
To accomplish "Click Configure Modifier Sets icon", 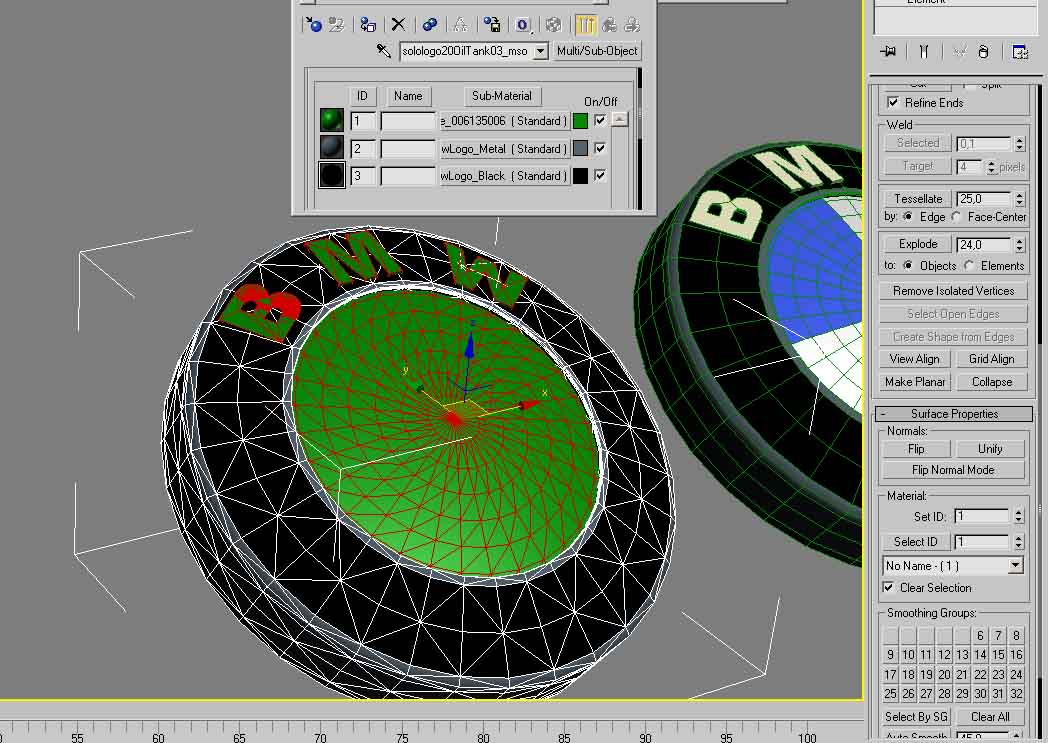I will [1020, 51].
